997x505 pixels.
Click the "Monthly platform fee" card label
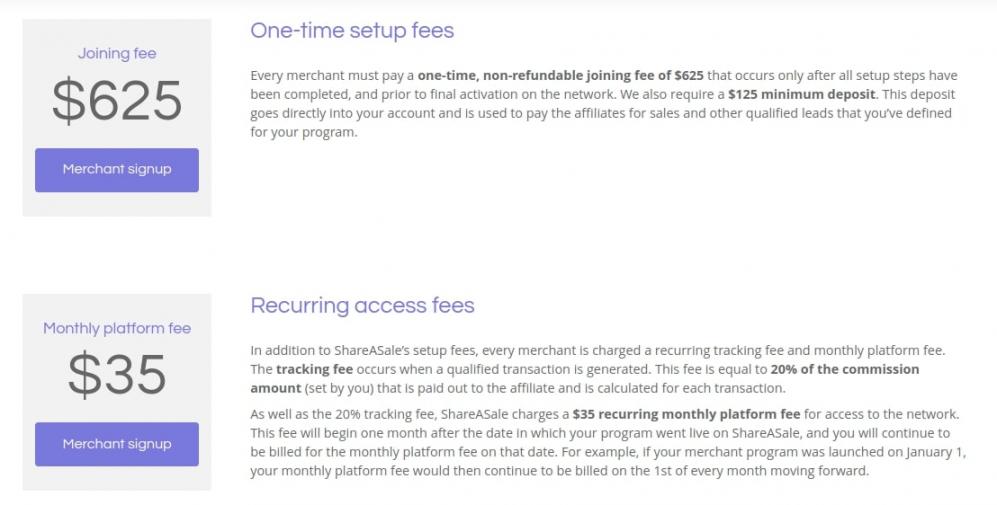117,328
